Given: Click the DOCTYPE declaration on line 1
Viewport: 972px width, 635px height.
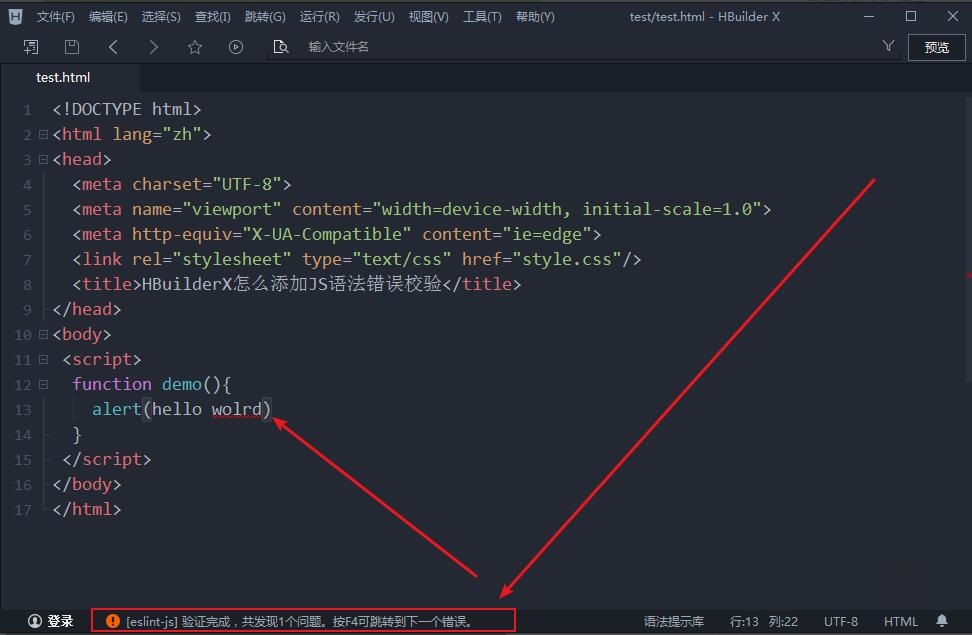Looking at the screenshot, I should click(x=127, y=110).
